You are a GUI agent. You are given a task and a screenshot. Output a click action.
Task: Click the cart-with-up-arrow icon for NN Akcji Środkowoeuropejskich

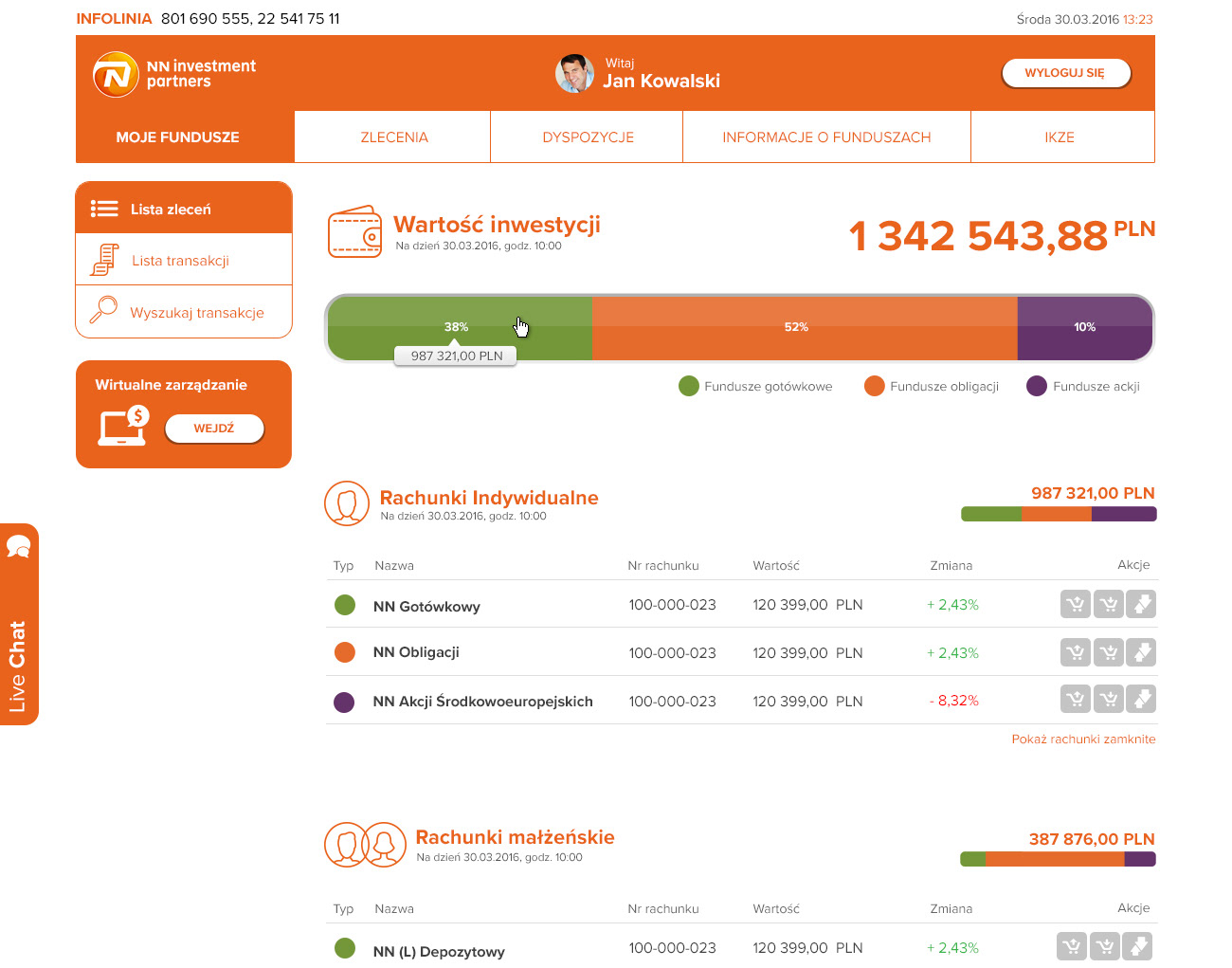(x=1076, y=700)
